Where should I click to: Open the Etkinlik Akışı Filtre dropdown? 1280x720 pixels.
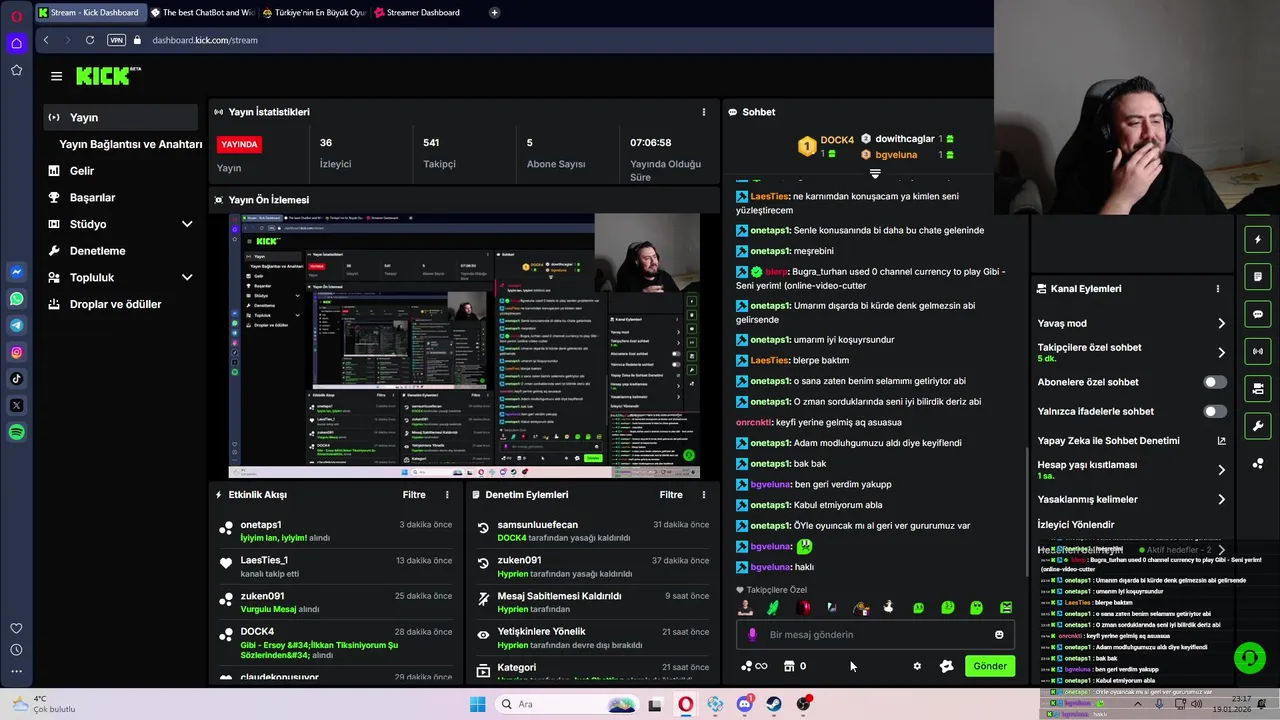414,495
